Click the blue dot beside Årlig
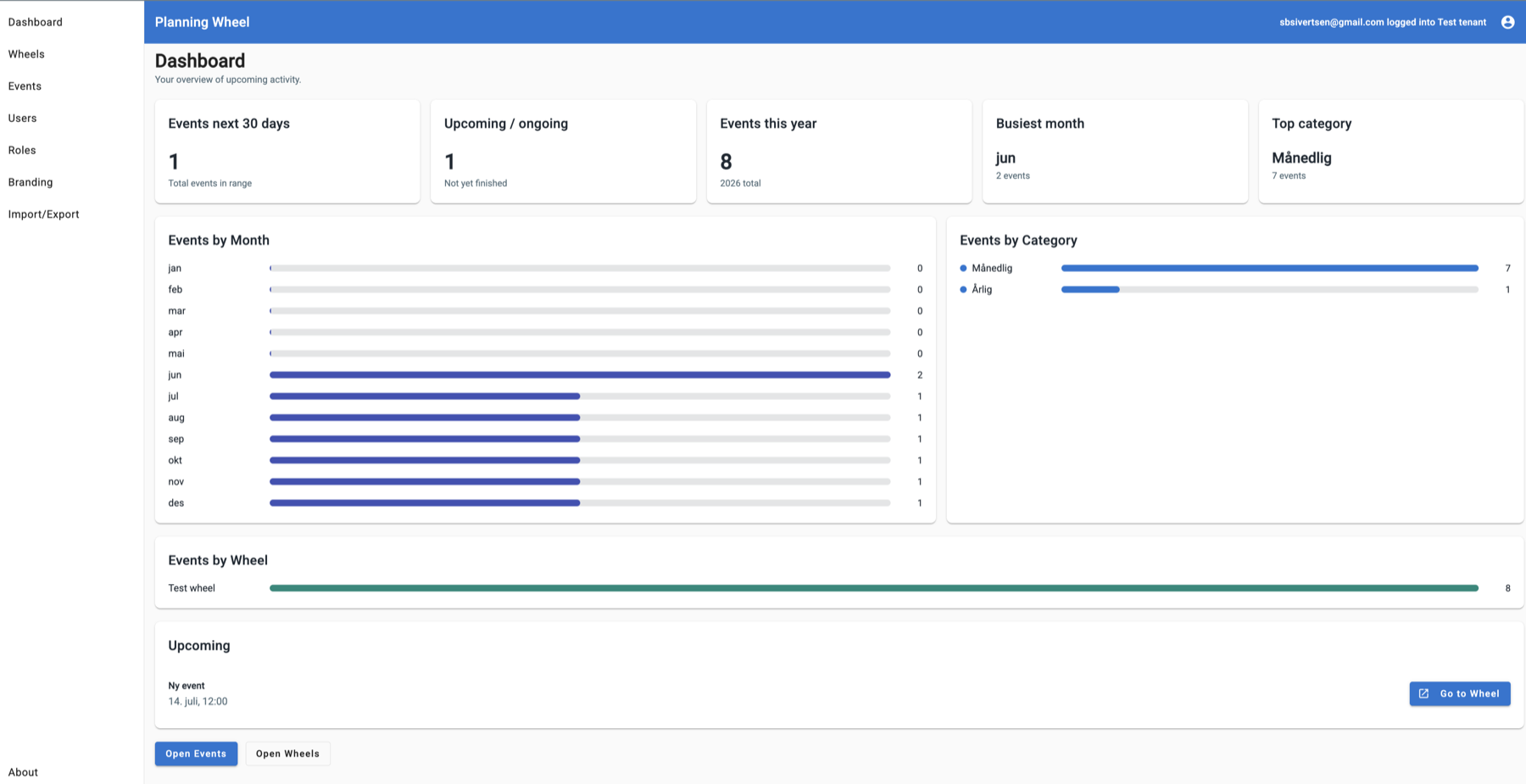The width and height of the screenshot is (1526, 784). tap(963, 290)
